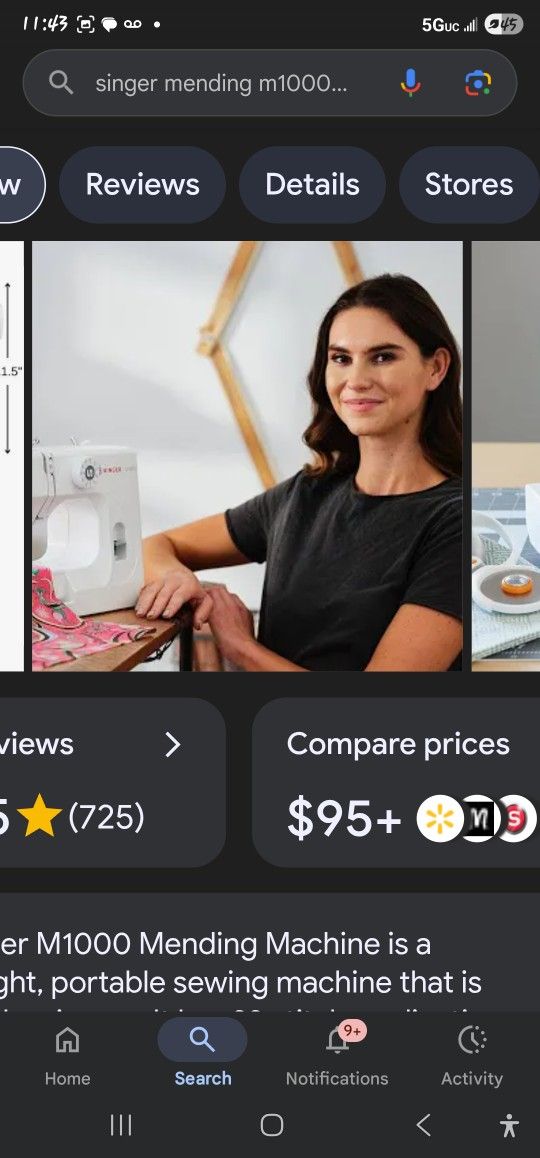This screenshot has width=540, height=1158.
Task: Expand reviews with the chevron arrow
Action: [x=173, y=745]
